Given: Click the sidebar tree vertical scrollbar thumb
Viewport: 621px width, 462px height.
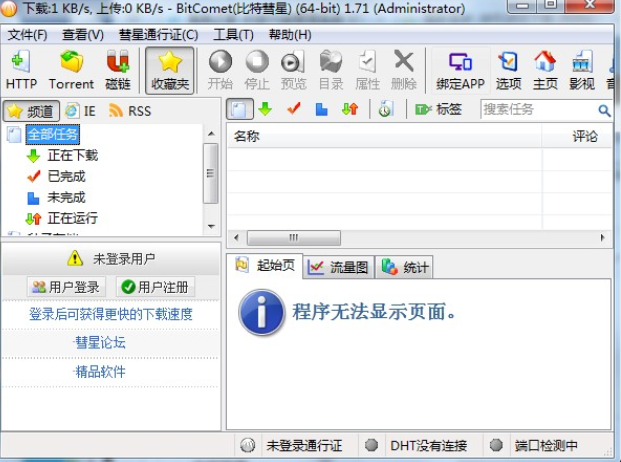Looking at the screenshot, I should point(211,173).
